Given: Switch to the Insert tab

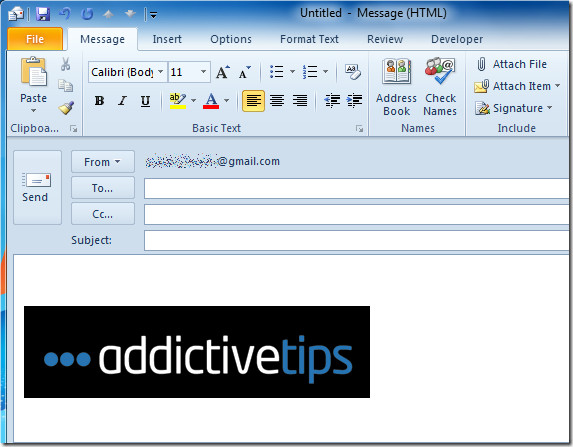Looking at the screenshot, I should tap(167, 39).
